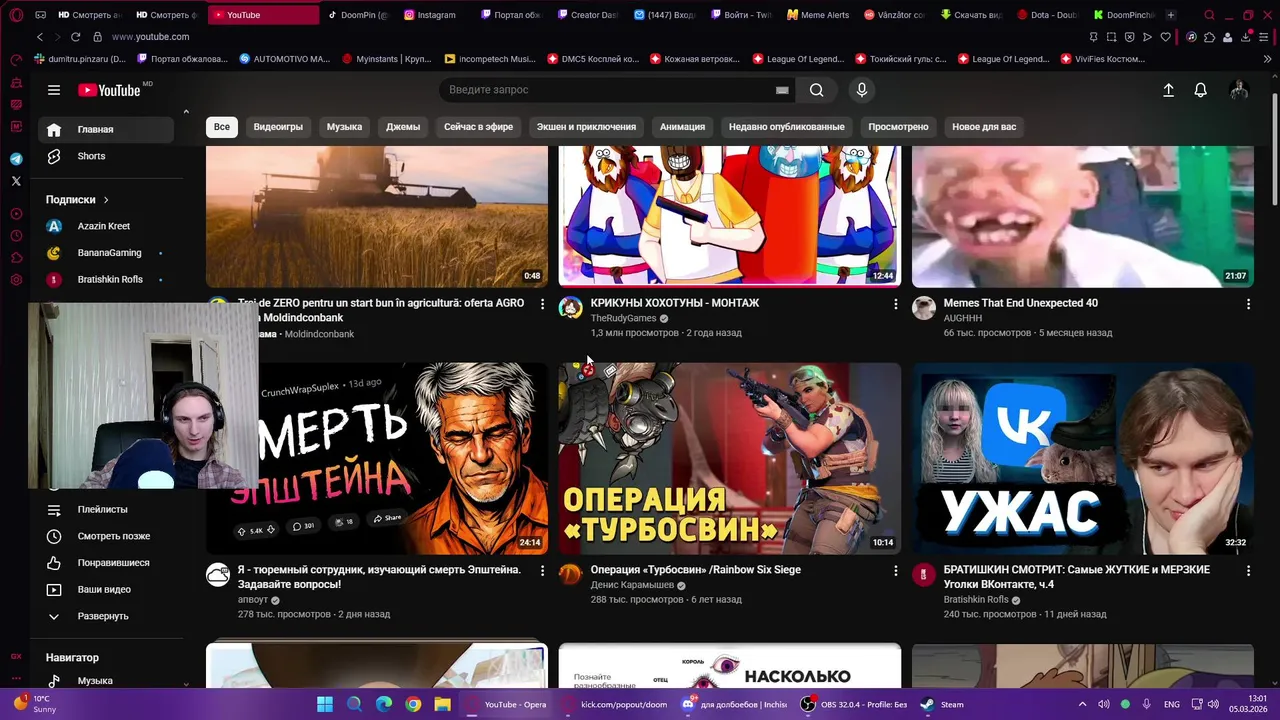Go back in browser history
The height and width of the screenshot is (720, 1280).
(x=39, y=37)
